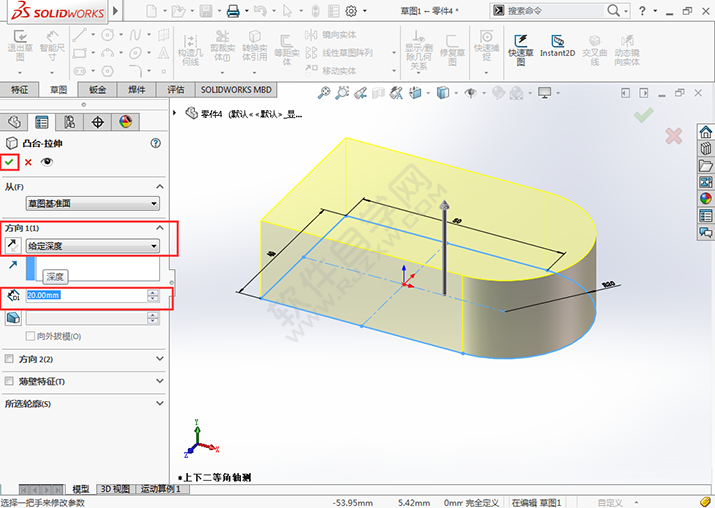Switch to Weldments ribbon tab
This screenshot has width=715, height=508.
click(x=137, y=90)
